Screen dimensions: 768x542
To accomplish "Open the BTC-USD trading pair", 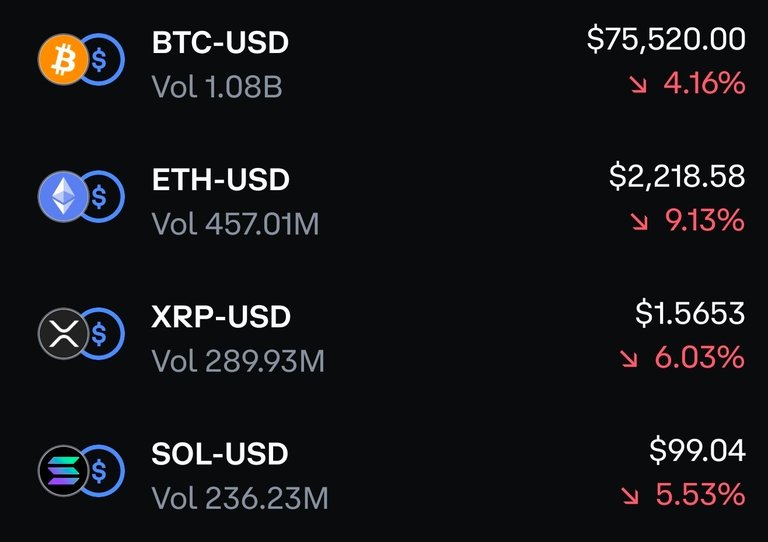I will click(x=220, y=43).
